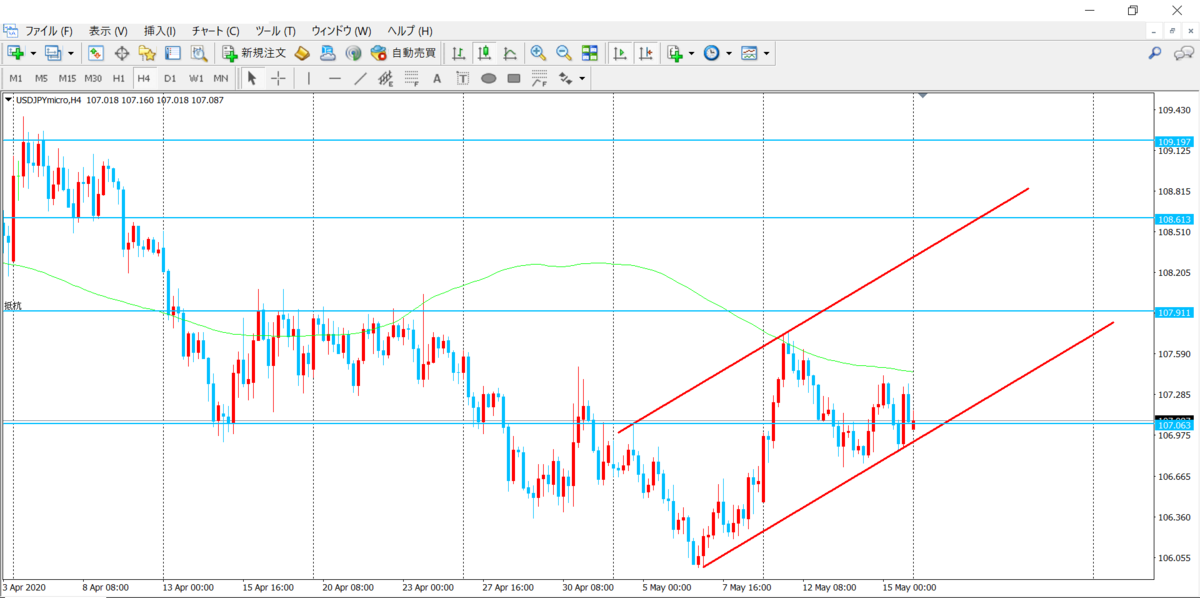
Task: Select the trendline drawing tool
Action: point(361,78)
